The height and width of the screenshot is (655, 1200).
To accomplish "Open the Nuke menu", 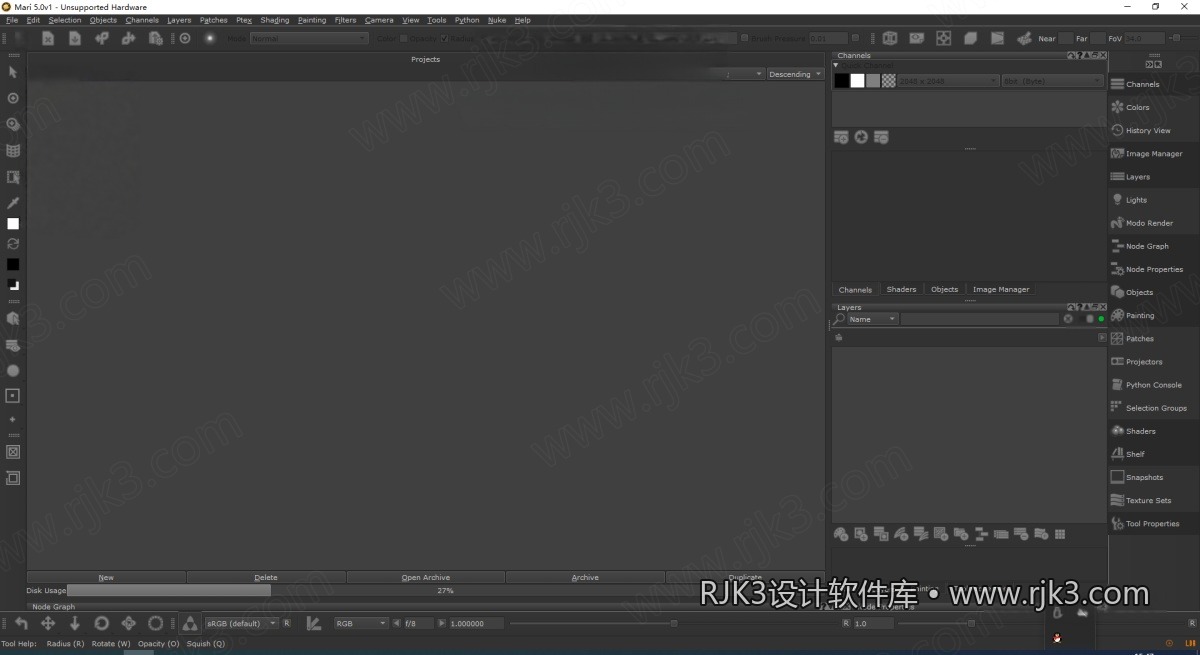I will coord(497,20).
